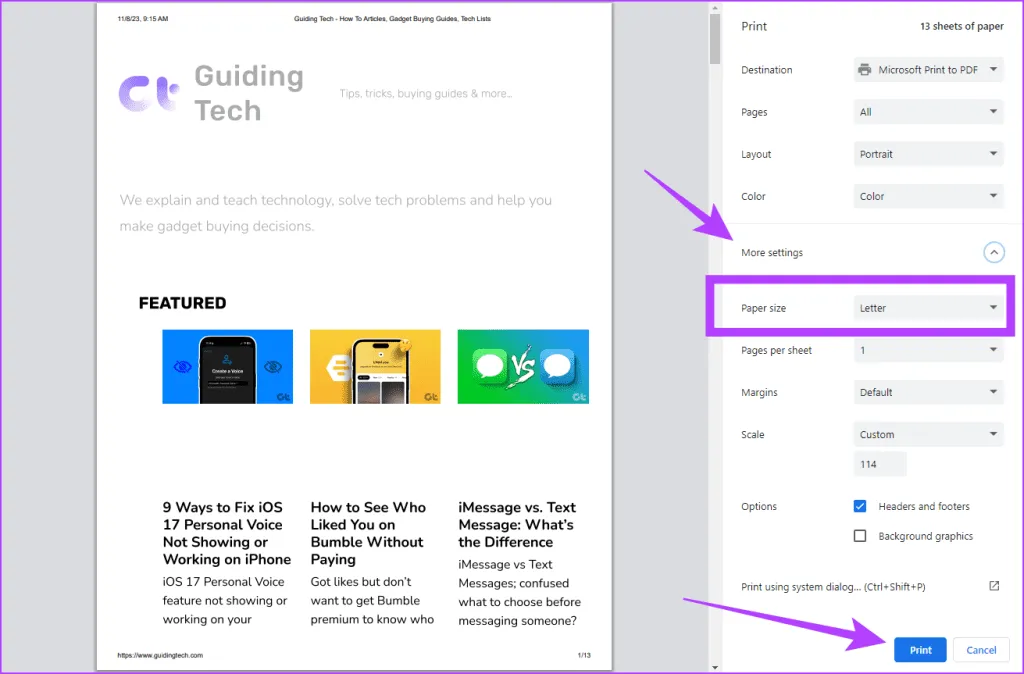Open the Color mode dropdown

click(928, 196)
